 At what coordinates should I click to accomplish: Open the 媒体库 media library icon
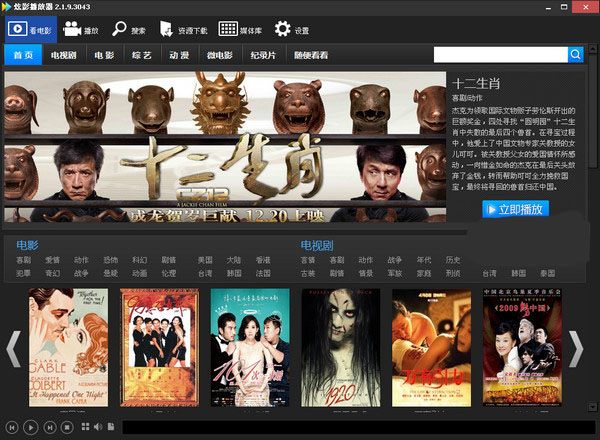(228, 29)
